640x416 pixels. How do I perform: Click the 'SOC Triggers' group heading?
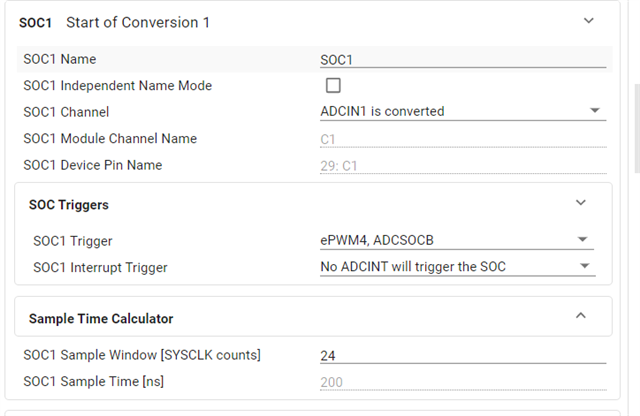69,204
